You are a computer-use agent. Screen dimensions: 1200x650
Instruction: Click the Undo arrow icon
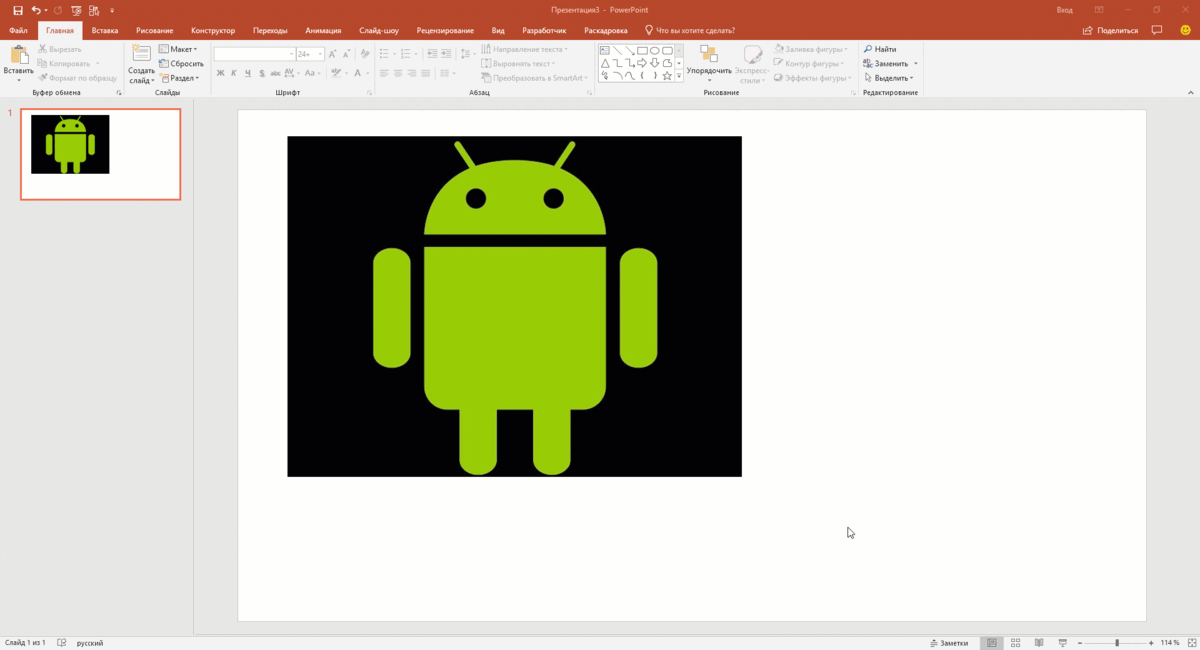pyautogui.click(x=35, y=10)
